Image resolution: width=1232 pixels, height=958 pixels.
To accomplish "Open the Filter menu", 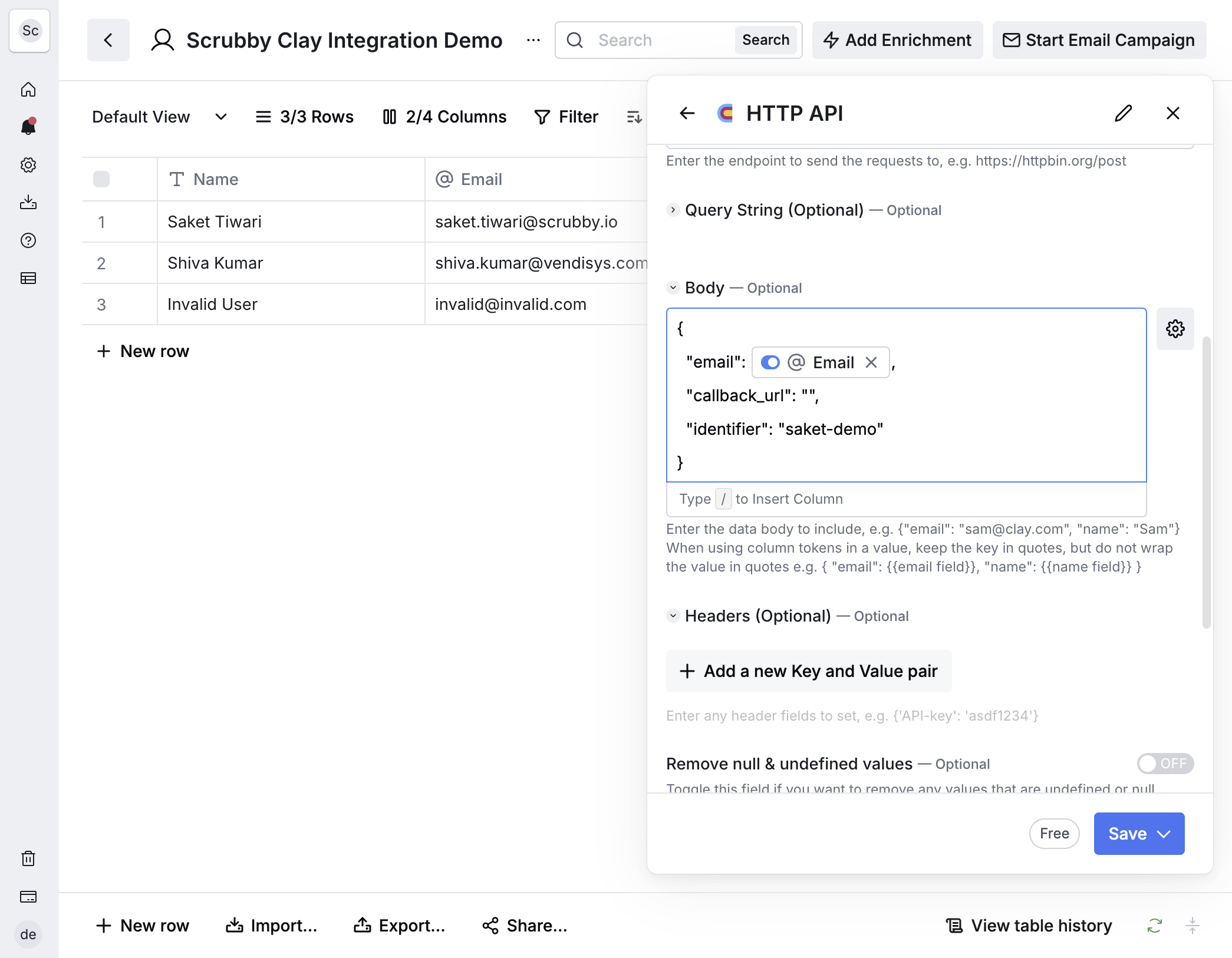I will coord(566,117).
